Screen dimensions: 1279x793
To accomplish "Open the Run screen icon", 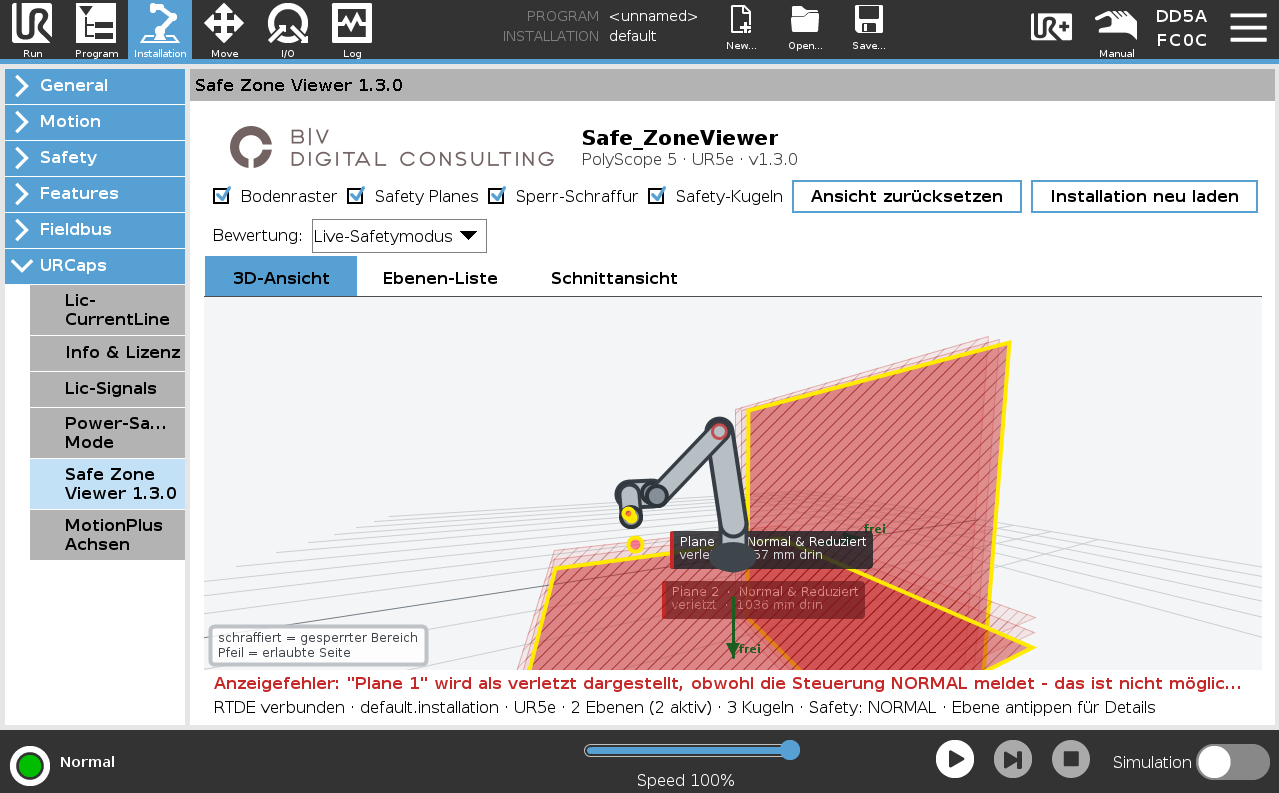I will pos(32,30).
